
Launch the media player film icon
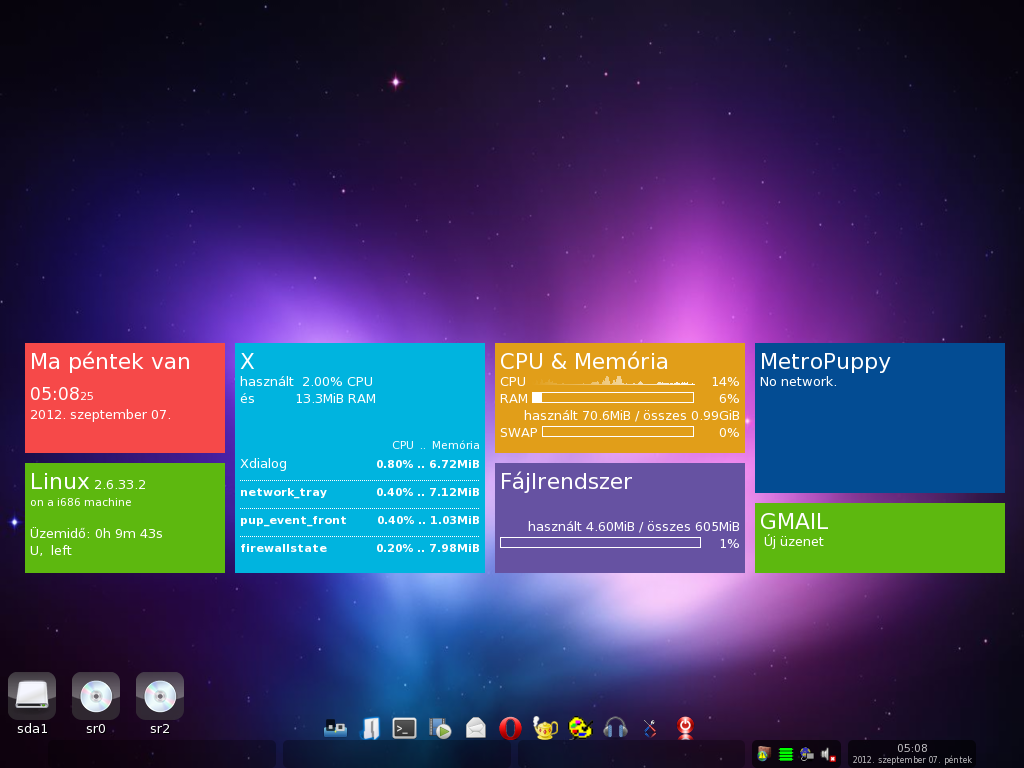tap(440, 729)
